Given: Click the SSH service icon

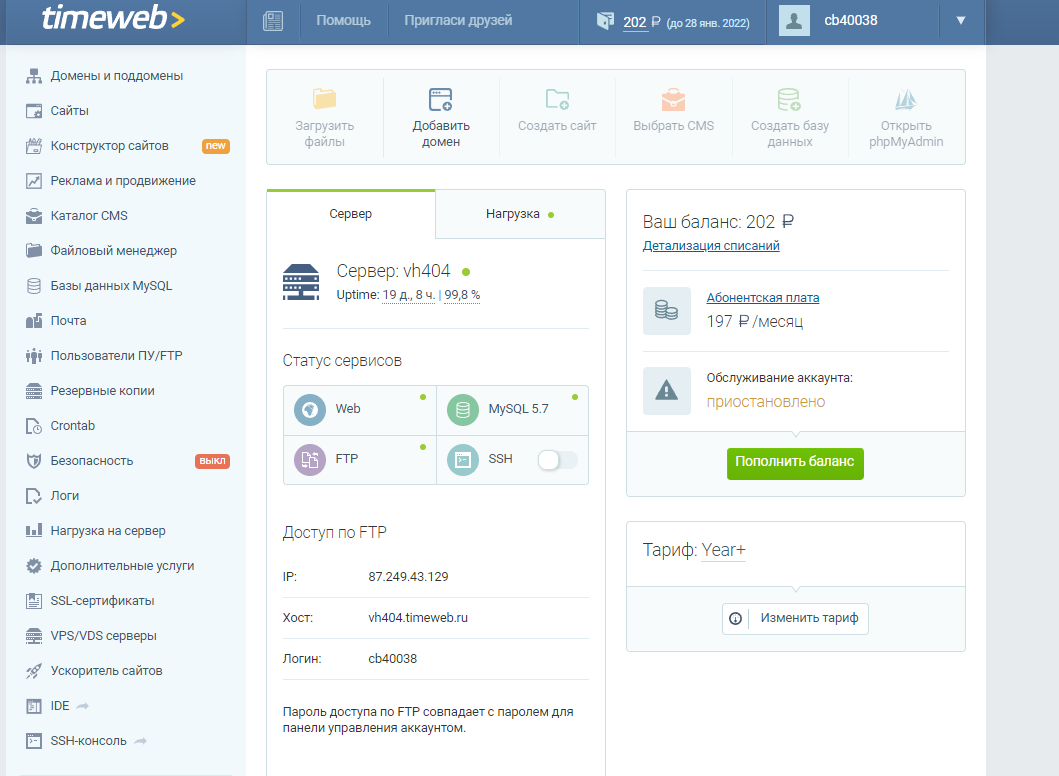Looking at the screenshot, I should pos(463,460).
